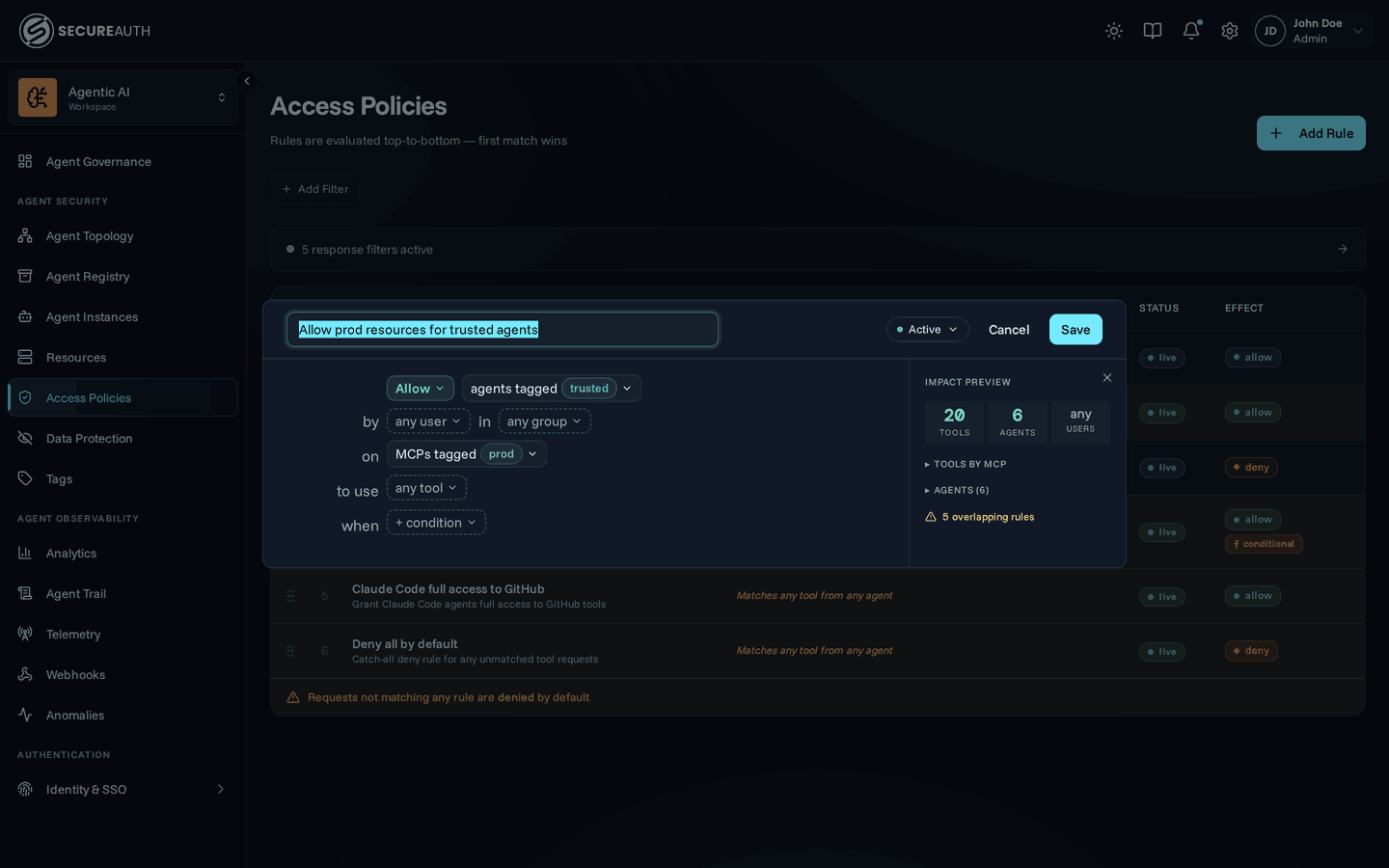The height and width of the screenshot is (868, 1389).
Task: Click the Tags icon
Action: point(25,478)
